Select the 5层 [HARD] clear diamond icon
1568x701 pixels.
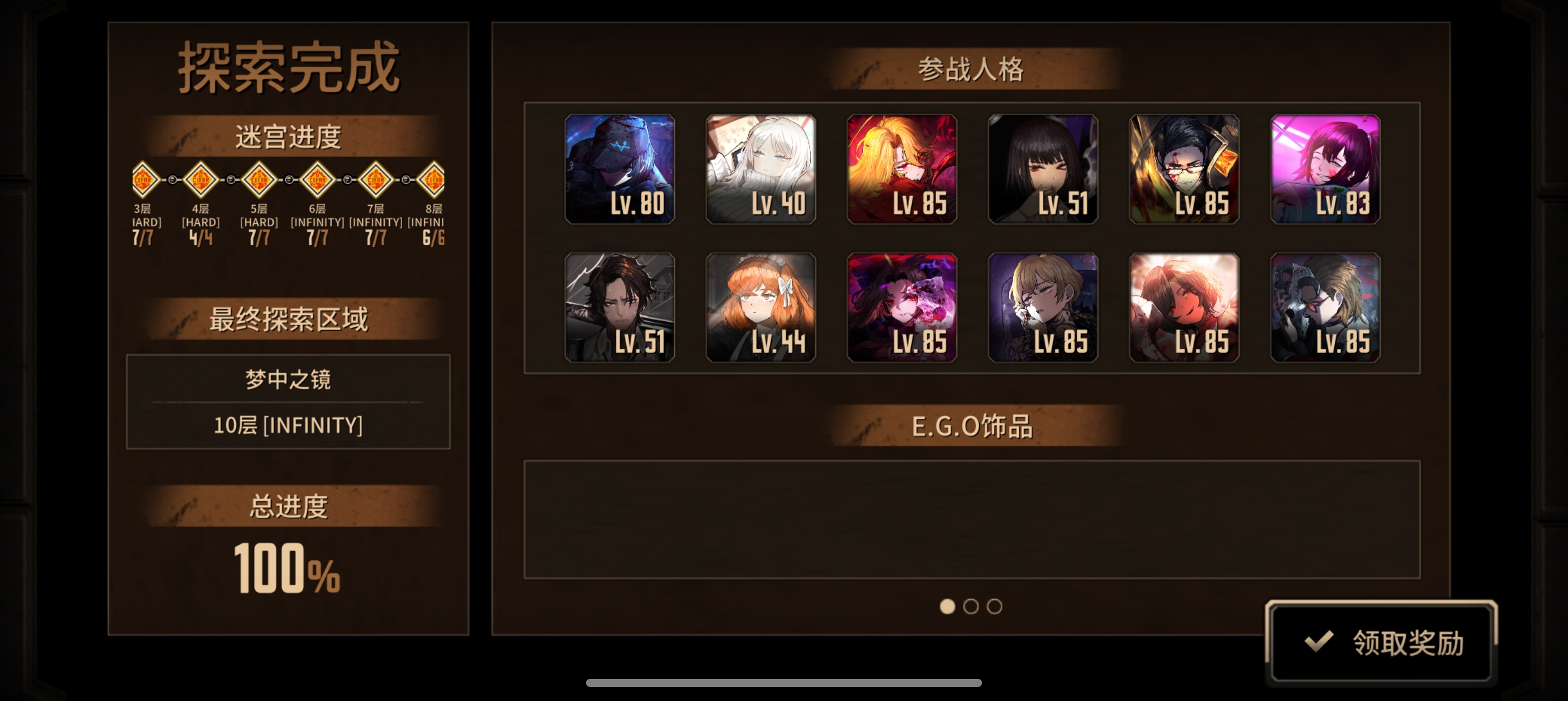click(259, 180)
